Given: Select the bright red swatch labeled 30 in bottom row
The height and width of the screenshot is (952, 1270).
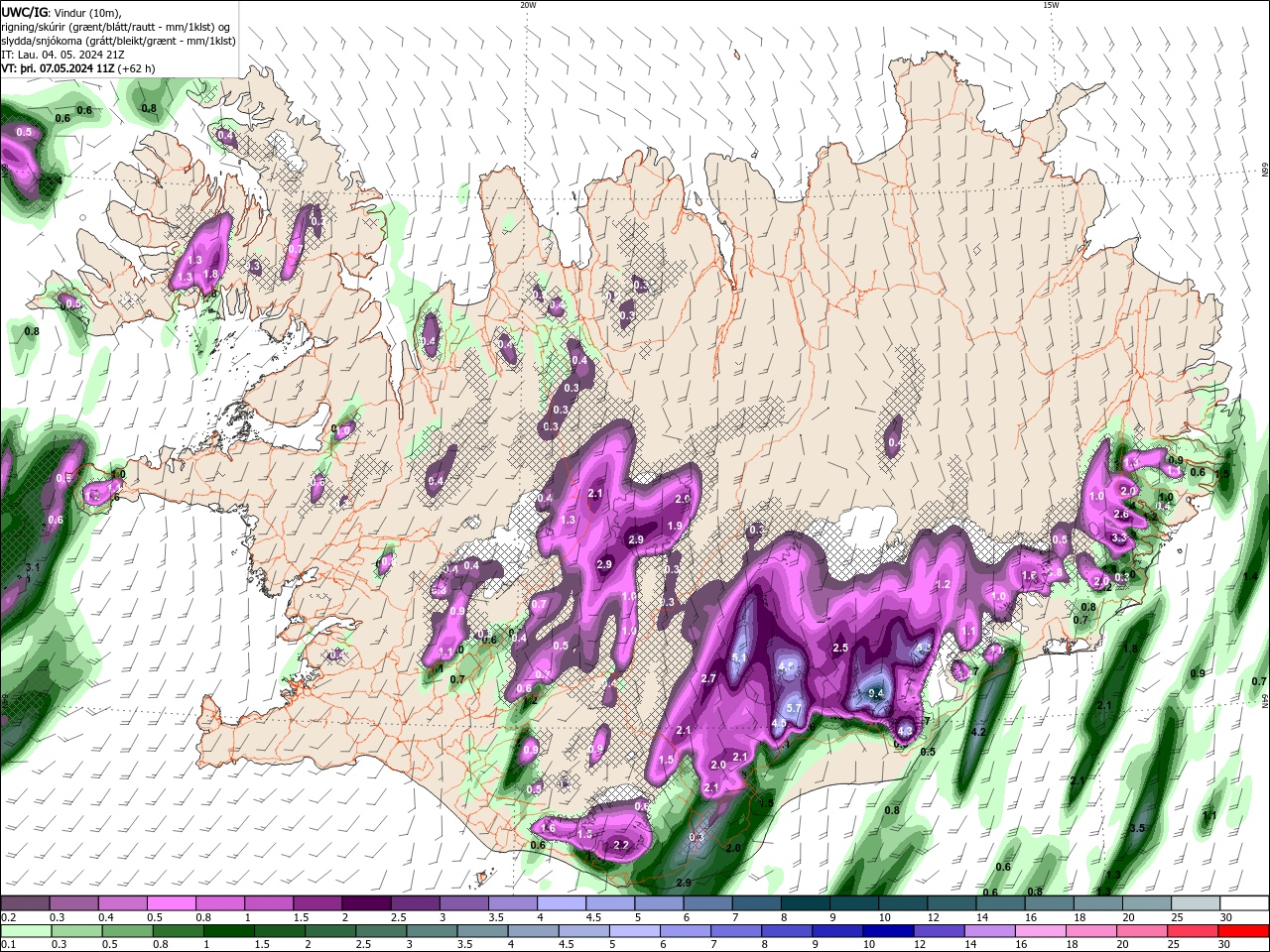Looking at the screenshot, I should click(1244, 931).
